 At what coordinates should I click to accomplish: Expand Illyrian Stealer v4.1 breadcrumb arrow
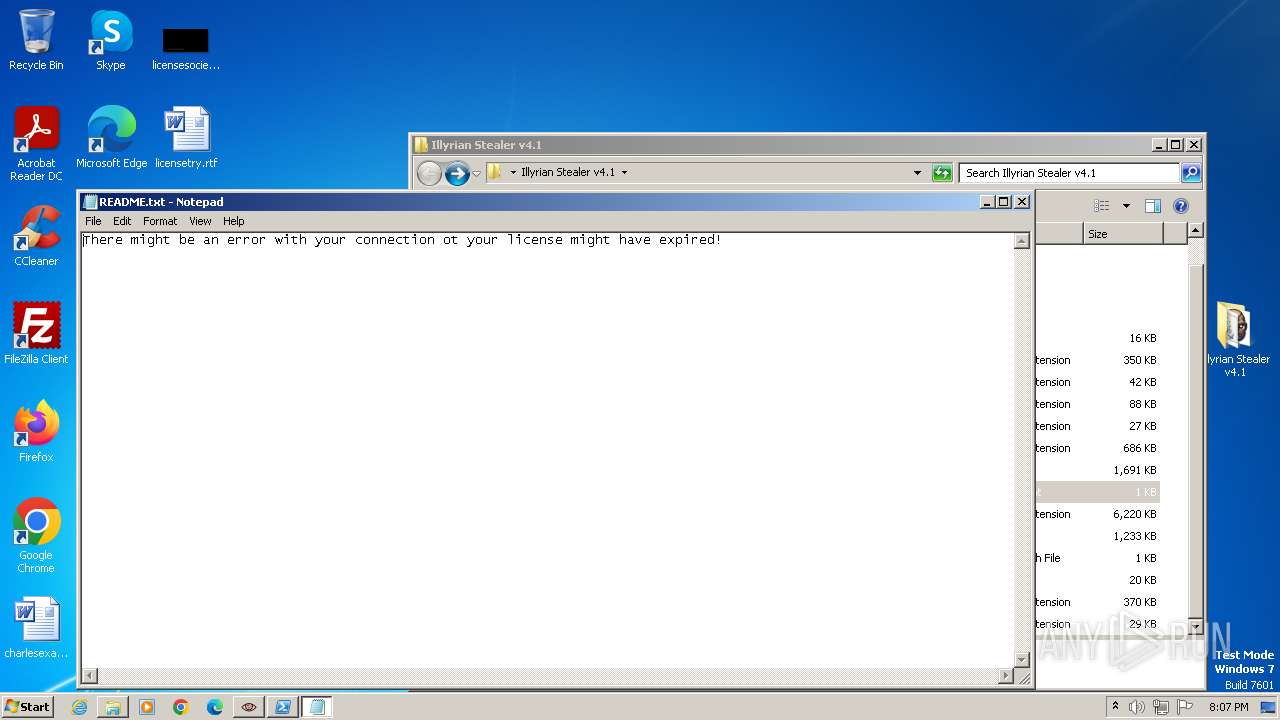tap(624, 173)
